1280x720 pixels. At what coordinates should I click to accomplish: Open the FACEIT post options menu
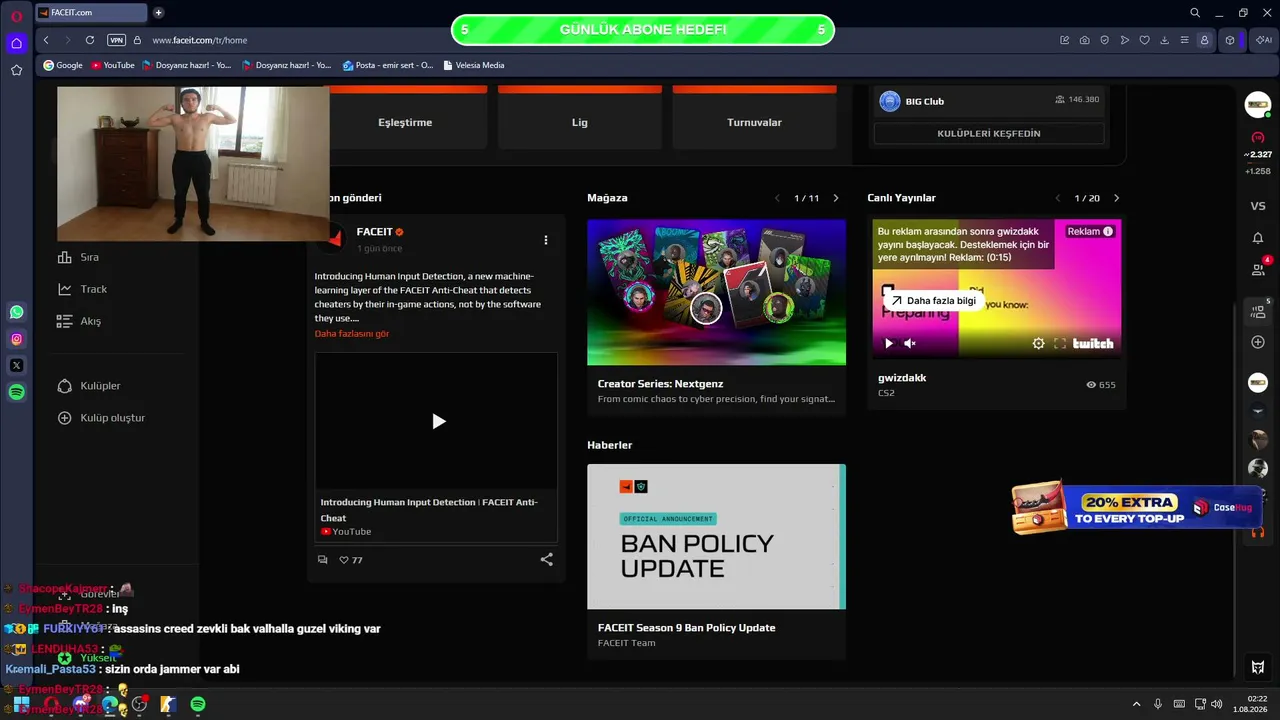pyautogui.click(x=545, y=240)
